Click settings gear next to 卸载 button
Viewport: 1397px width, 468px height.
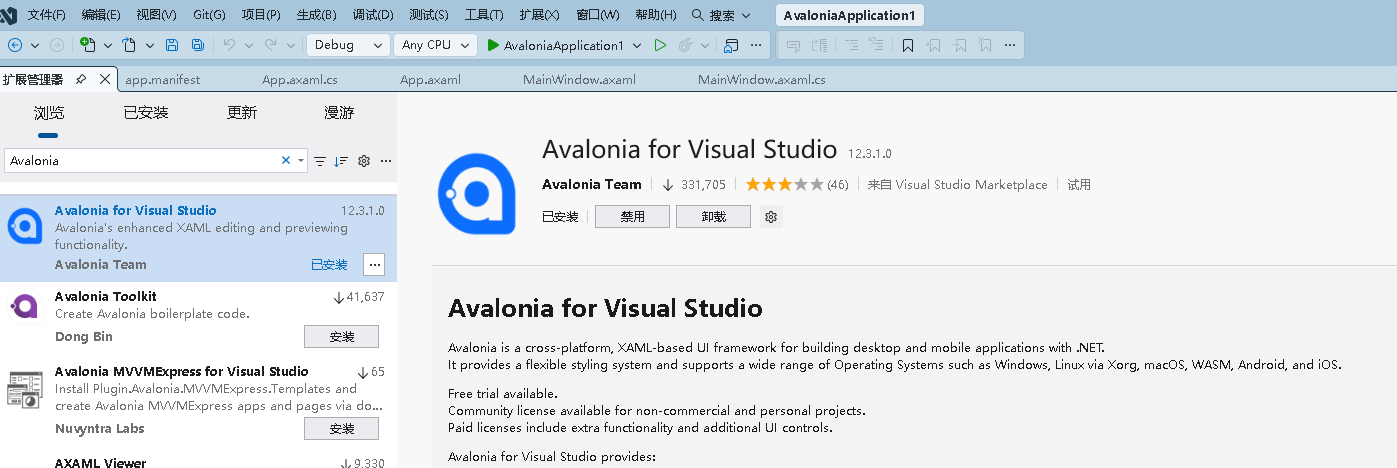click(x=770, y=217)
